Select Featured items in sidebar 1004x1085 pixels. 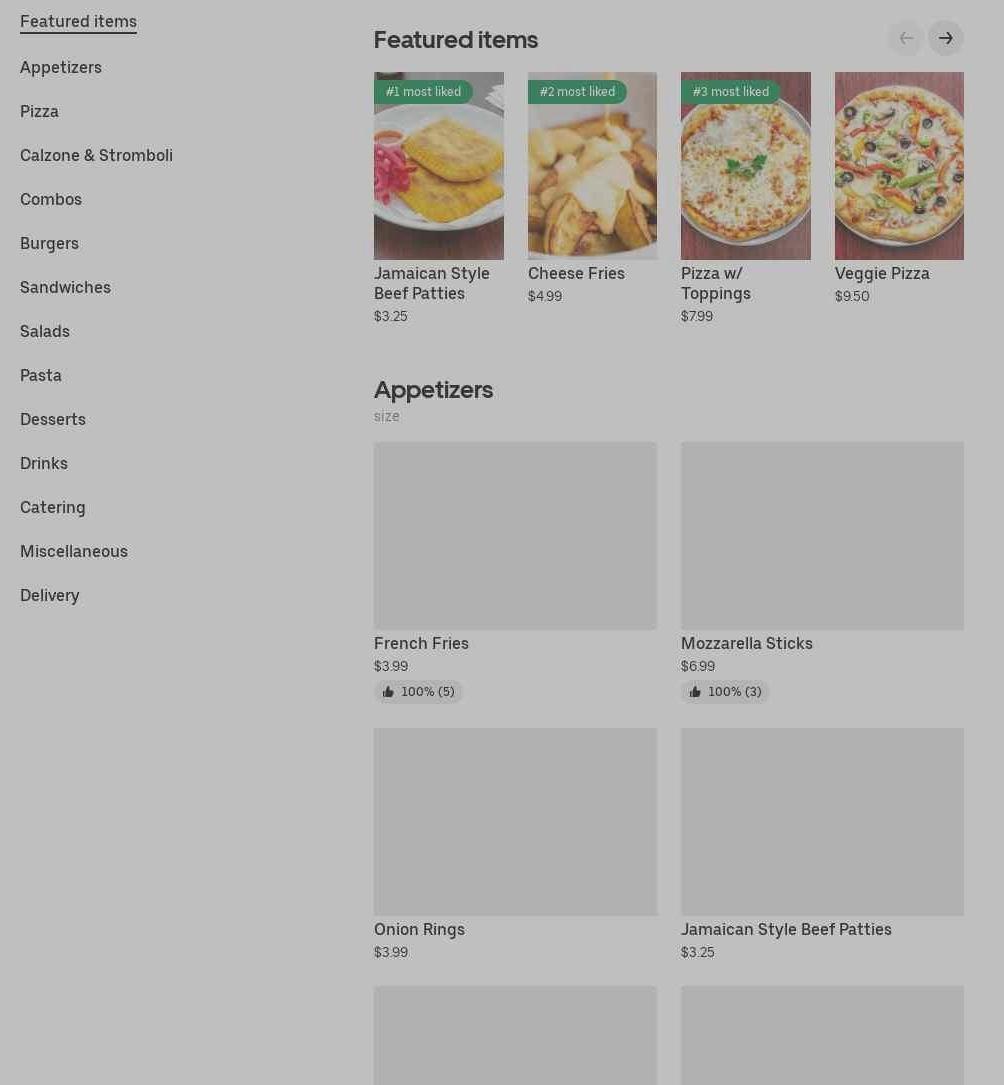[78, 21]
